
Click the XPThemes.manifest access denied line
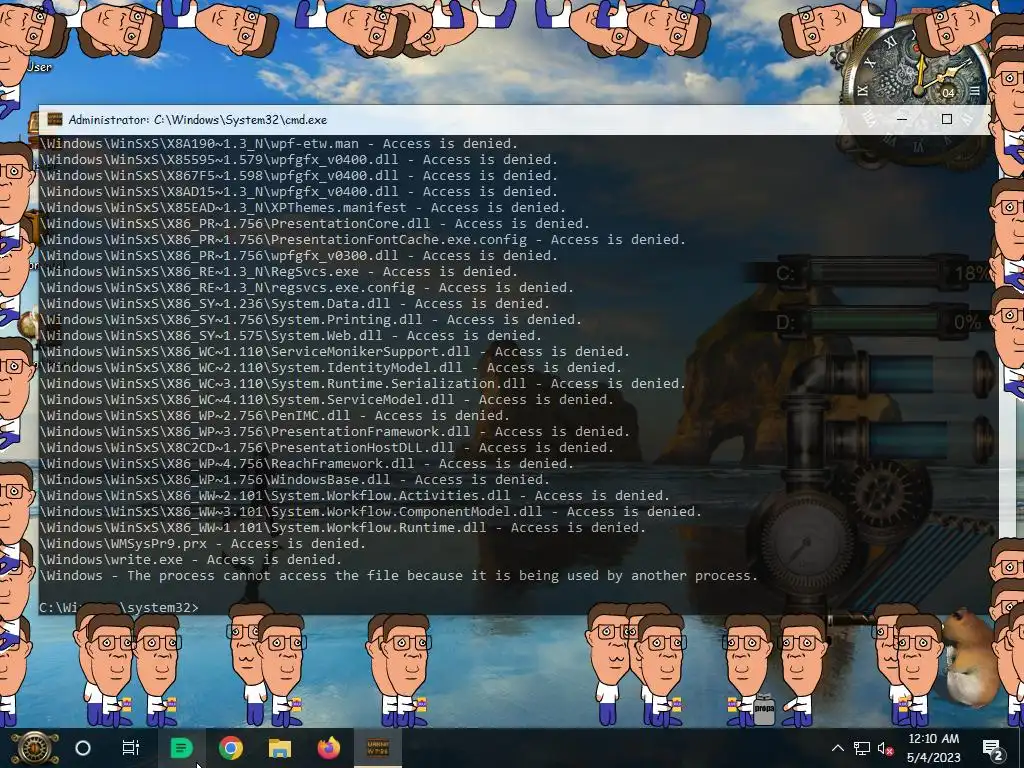pyautogui.click(x=303, y=208)
